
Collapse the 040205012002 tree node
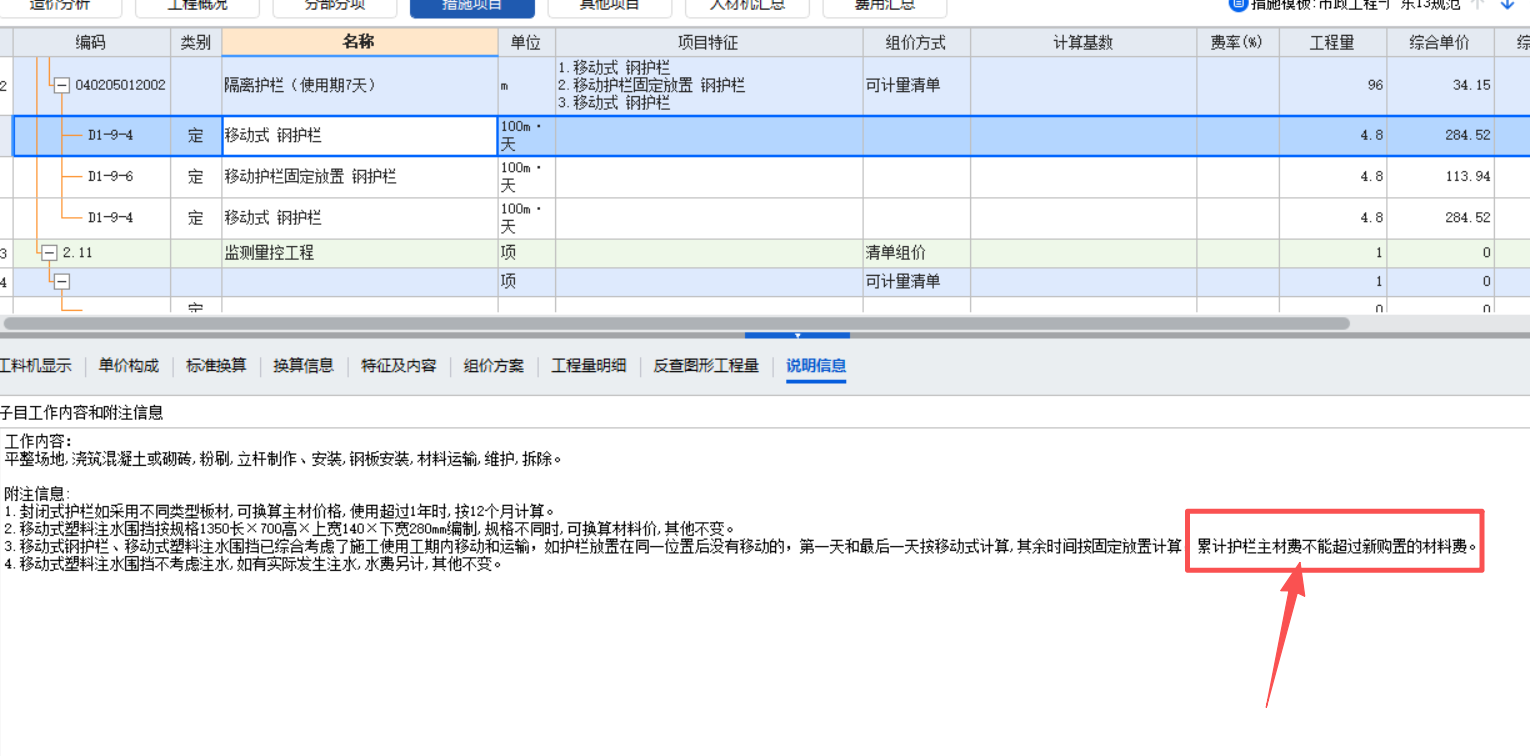62,85
